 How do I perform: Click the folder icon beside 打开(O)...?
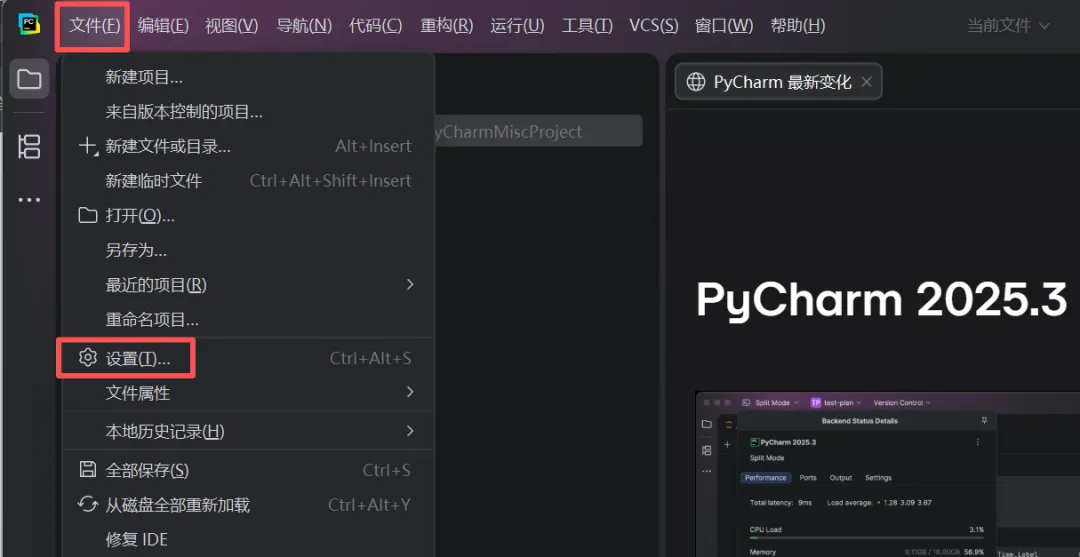tap(87, 216)
